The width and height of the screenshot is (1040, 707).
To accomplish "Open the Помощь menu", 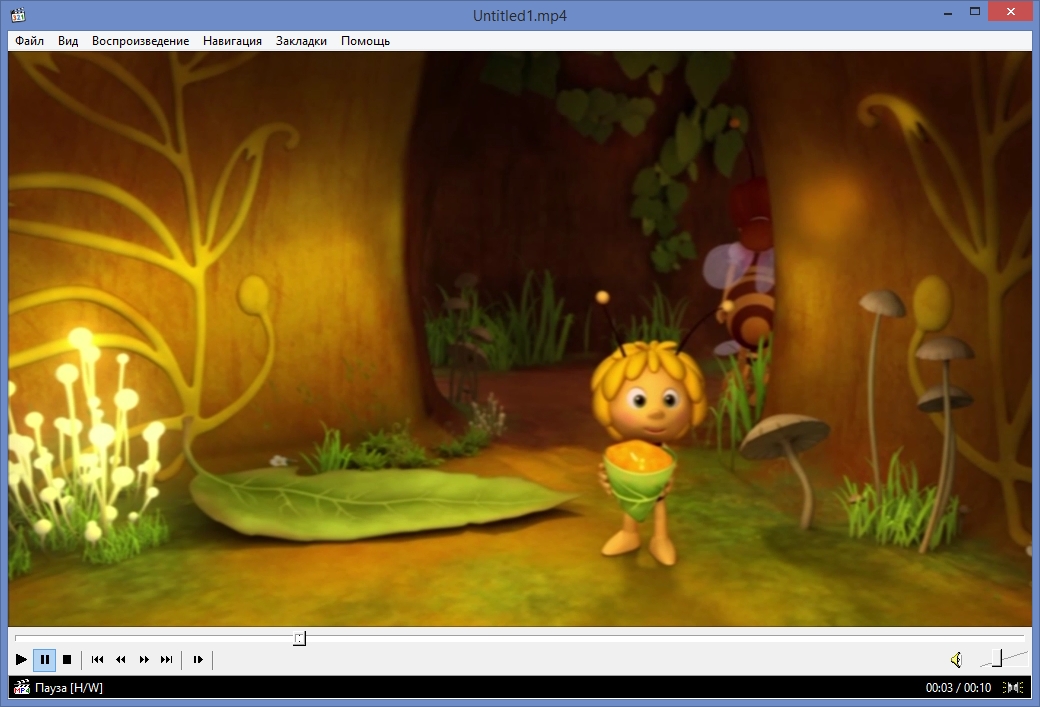I will click(365, 40).
